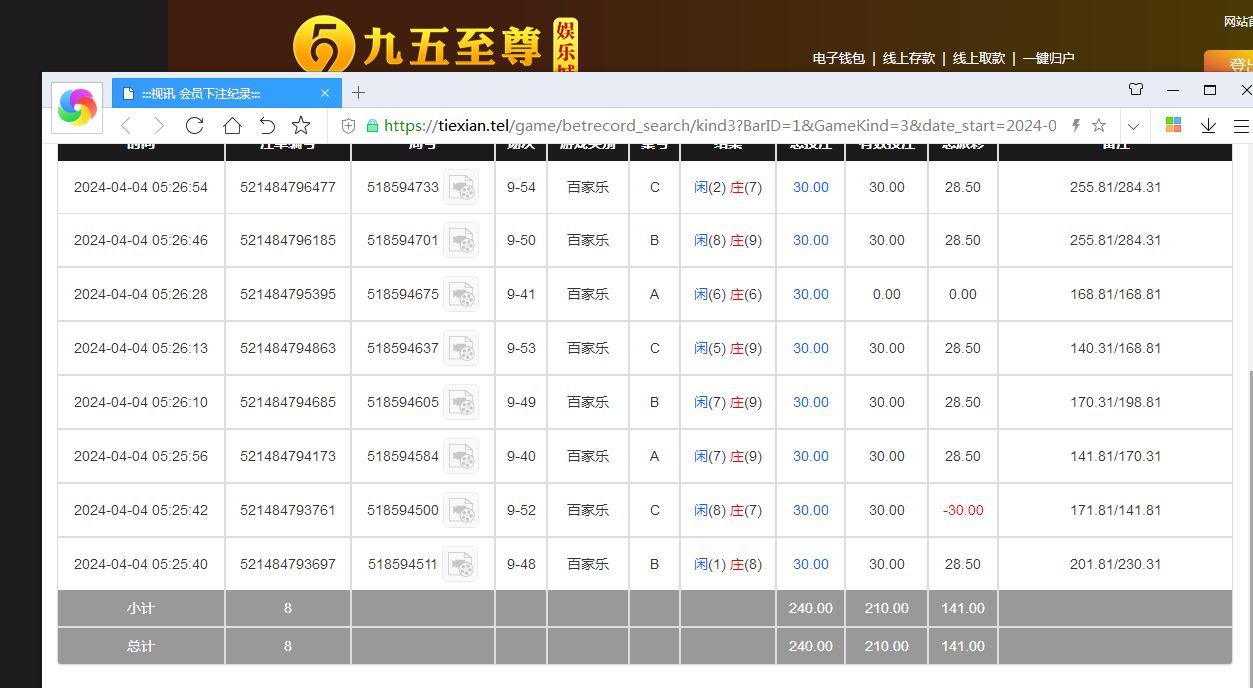Open the downloads arrow icon in toolbar
Image resolution: width=1253 pixels, height=688 pixels.
(x=1208, y=125)
